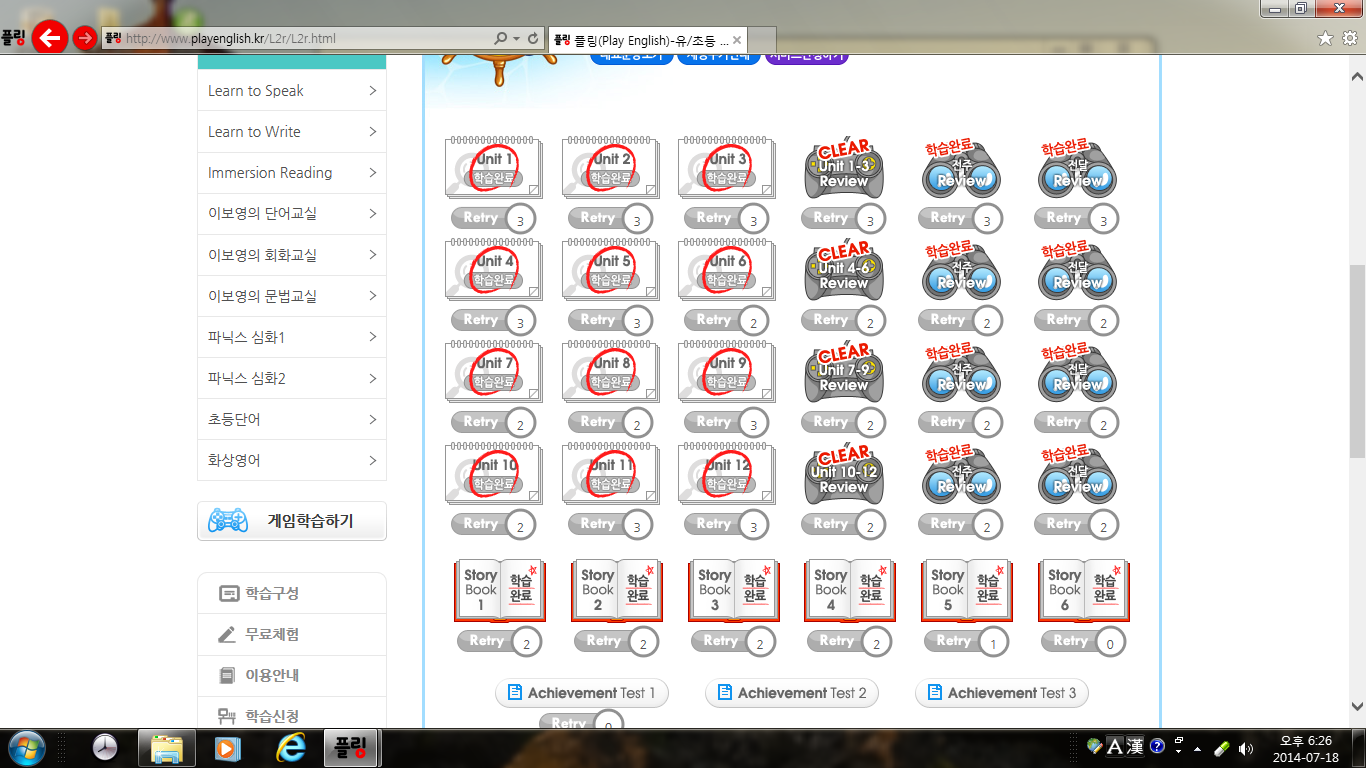
Task: Open Story Book 6
Action: (x=1084, y=590)
